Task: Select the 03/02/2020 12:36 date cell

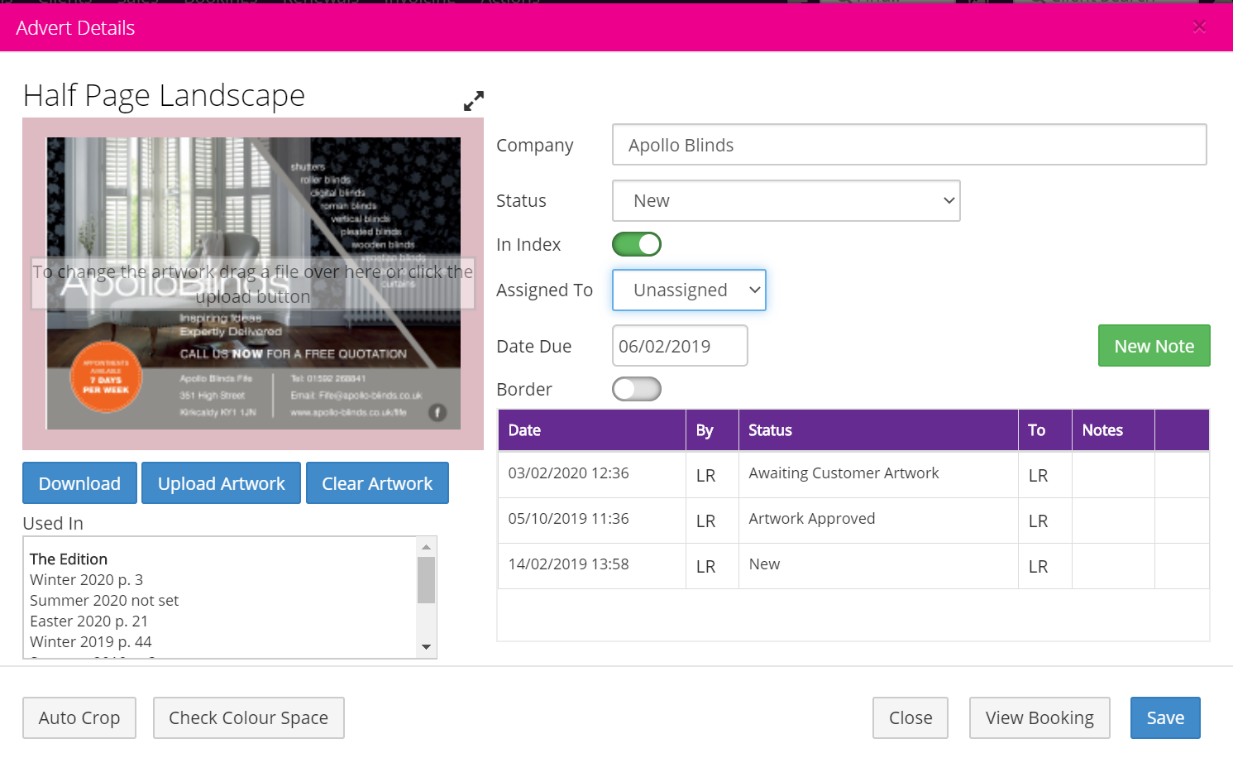Action: point(592,474)
